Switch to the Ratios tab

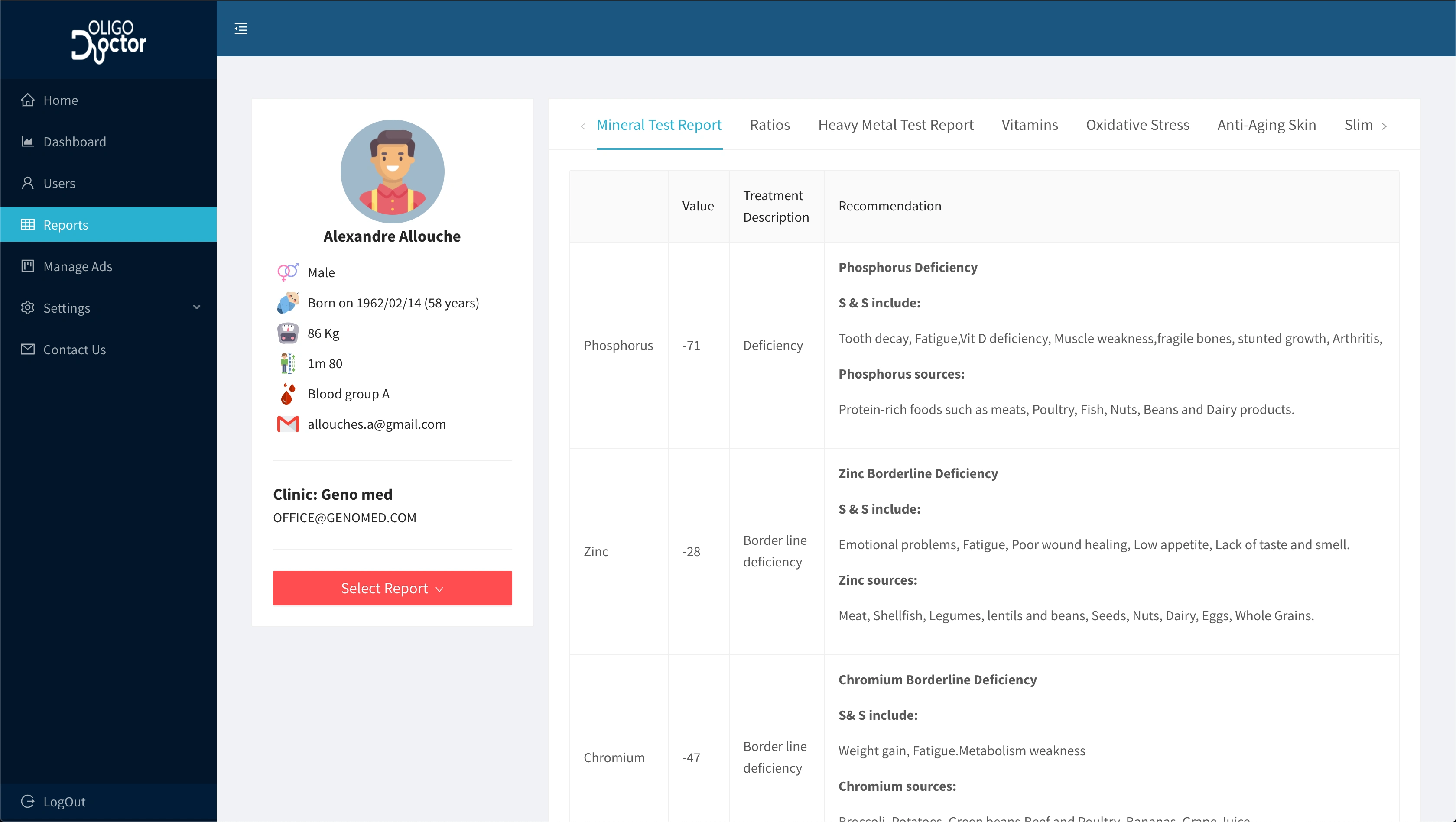pyautogui.click(x=770, y=125)
